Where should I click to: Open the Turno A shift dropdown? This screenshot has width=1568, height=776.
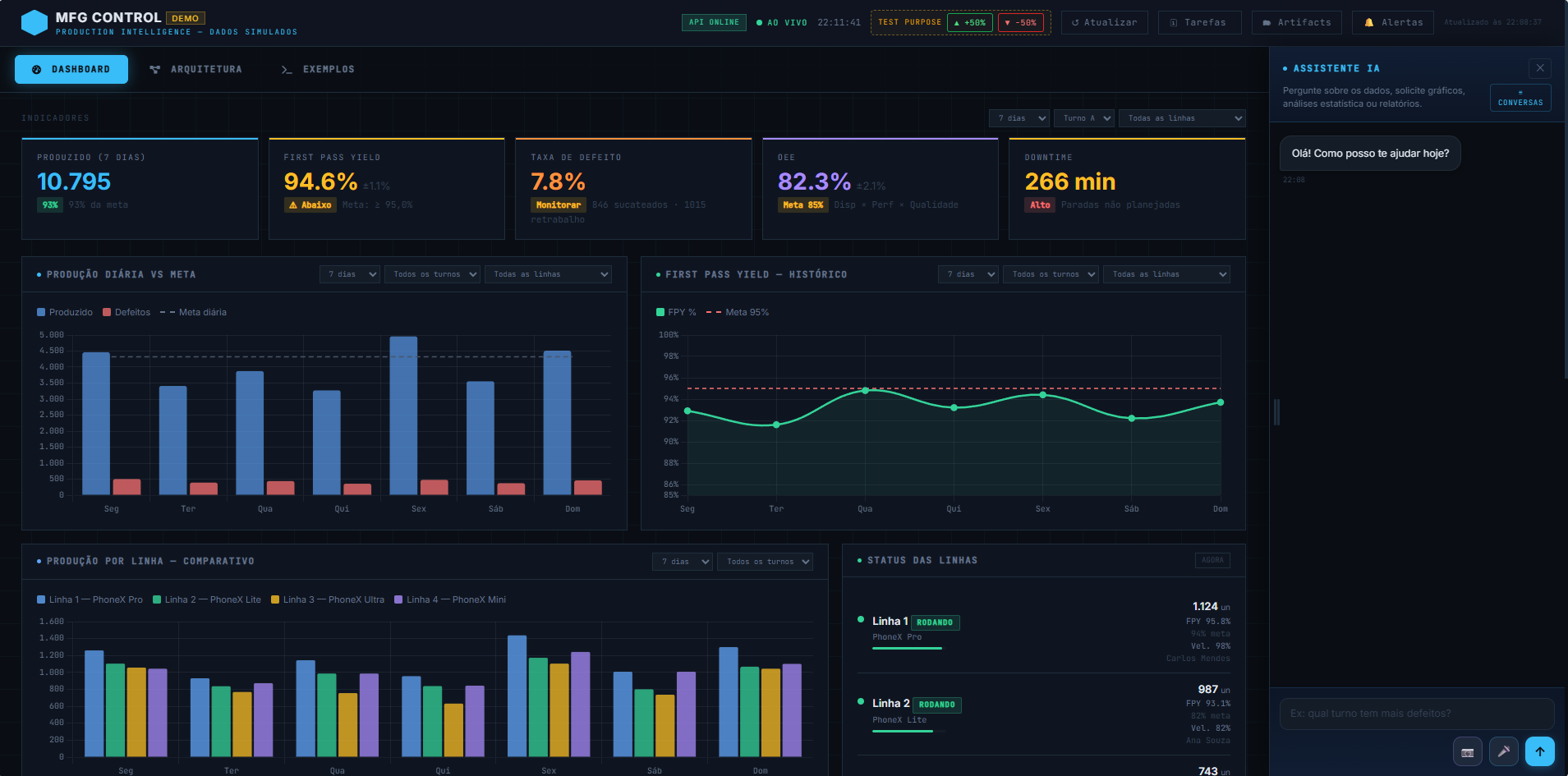[x=1084, y=118]
